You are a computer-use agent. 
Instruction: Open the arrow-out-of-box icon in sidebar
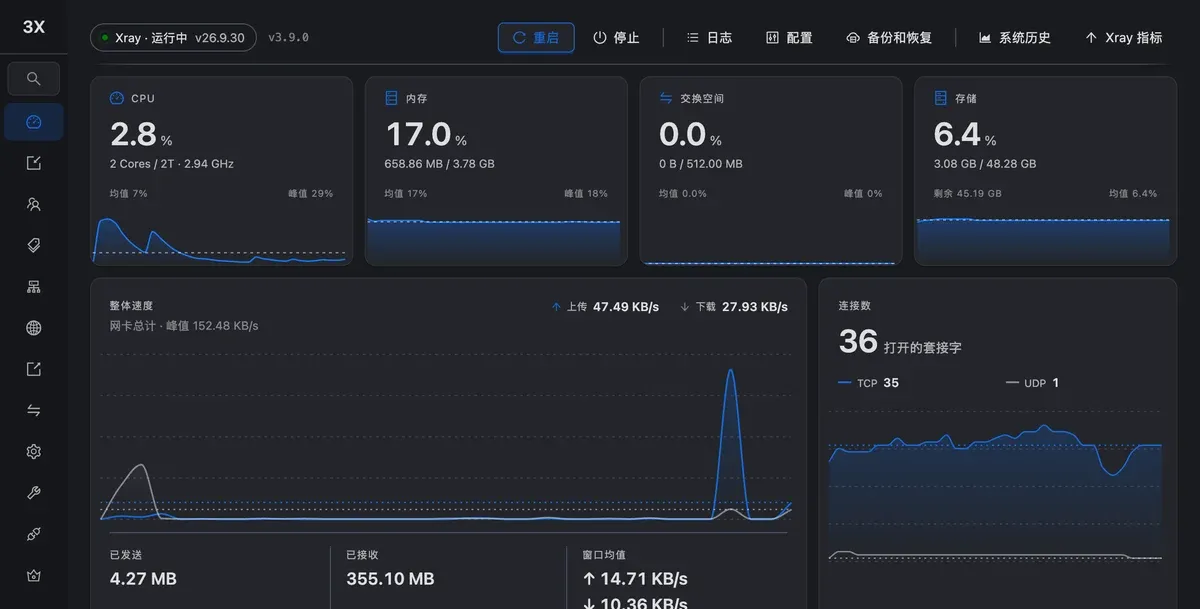34,369
